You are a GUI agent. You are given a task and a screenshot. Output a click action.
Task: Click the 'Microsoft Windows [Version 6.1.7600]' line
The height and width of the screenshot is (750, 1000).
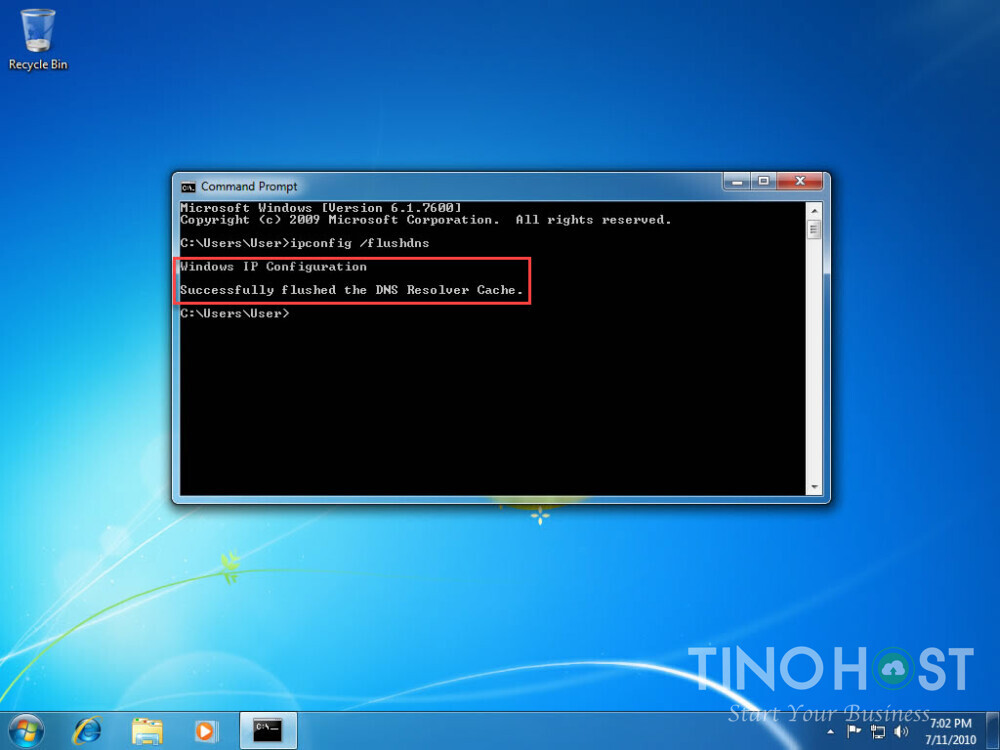[320, 208]
